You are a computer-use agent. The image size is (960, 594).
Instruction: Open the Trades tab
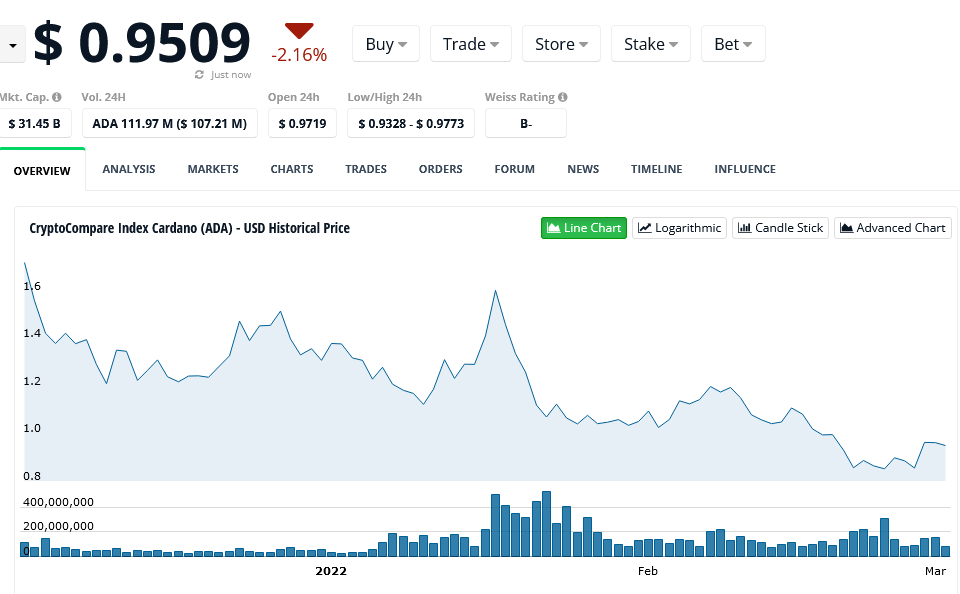[x=366, y=169]
